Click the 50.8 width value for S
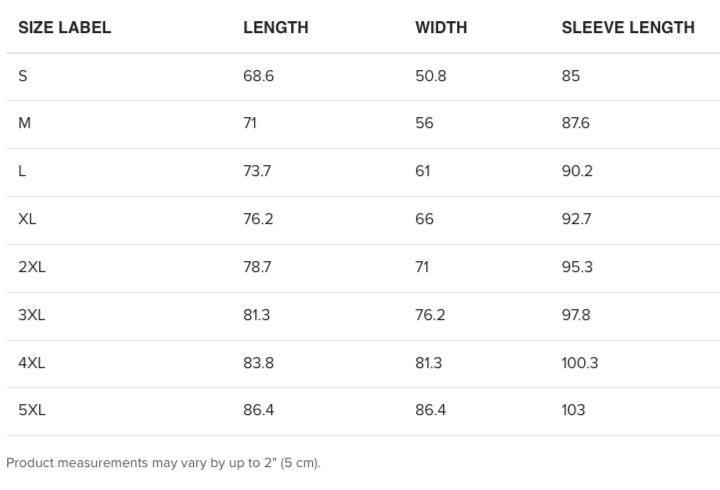The width and height of the screenshot is (720, 490). click(x=431, y=76)
